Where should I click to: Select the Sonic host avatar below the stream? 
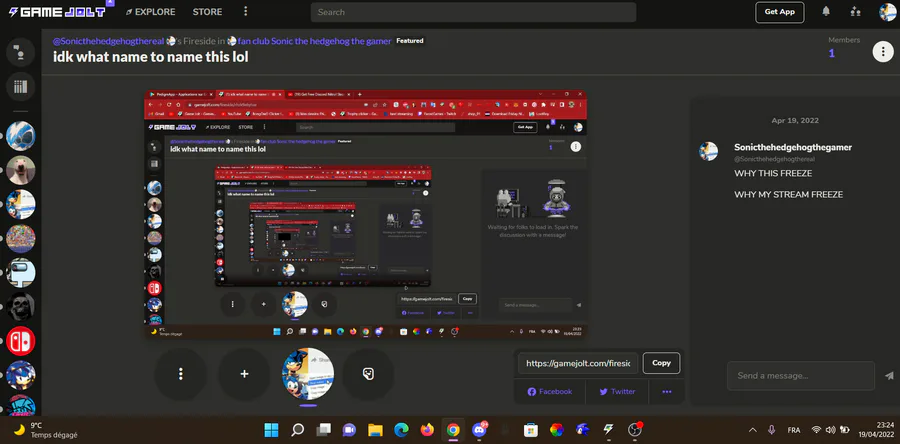coord(308,374)
